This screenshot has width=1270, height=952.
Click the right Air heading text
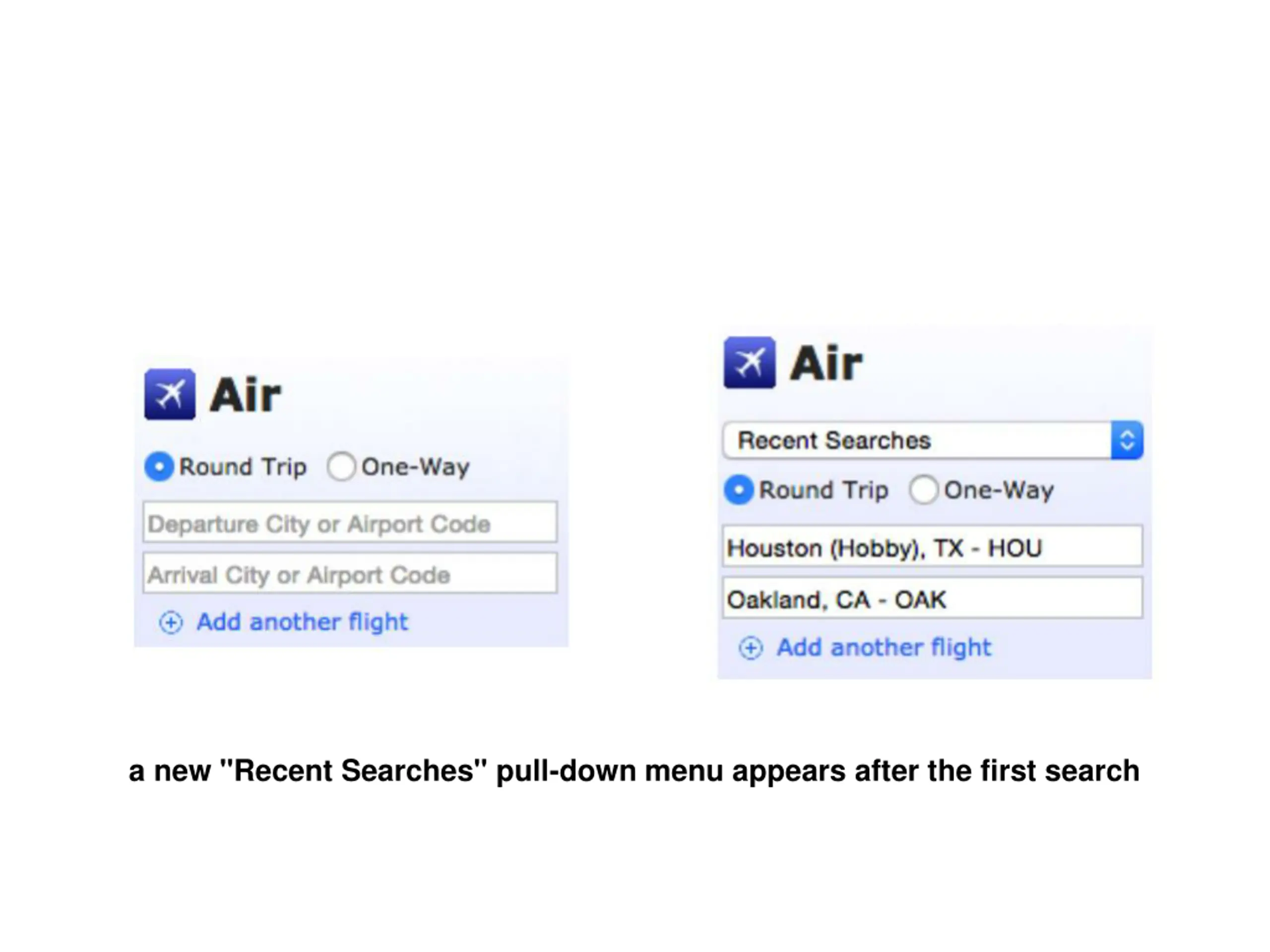pos(826,363)
